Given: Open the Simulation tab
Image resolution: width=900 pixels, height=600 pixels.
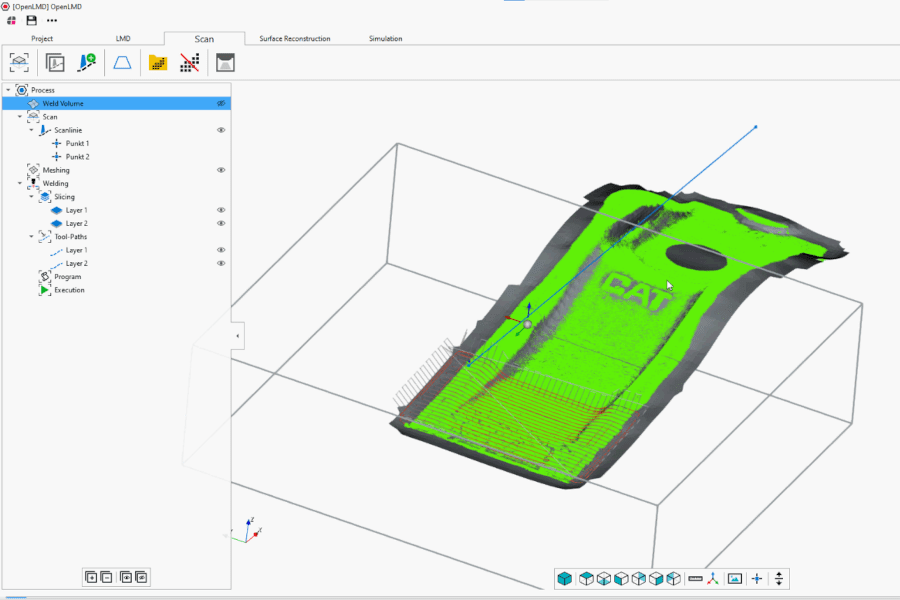Looking at the screenshot, I should 385,39.
